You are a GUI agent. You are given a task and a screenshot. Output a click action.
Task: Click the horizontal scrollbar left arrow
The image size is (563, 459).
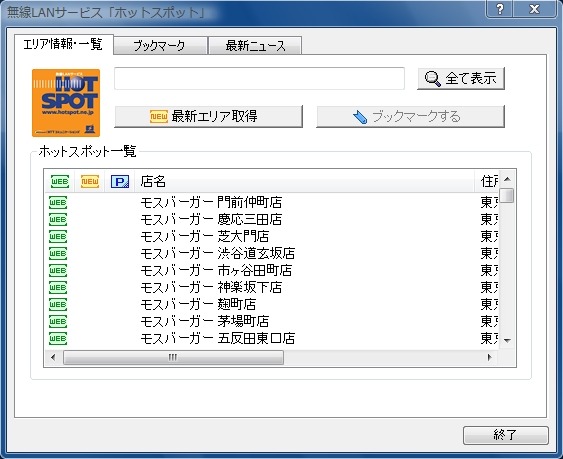tap(53, 357)
